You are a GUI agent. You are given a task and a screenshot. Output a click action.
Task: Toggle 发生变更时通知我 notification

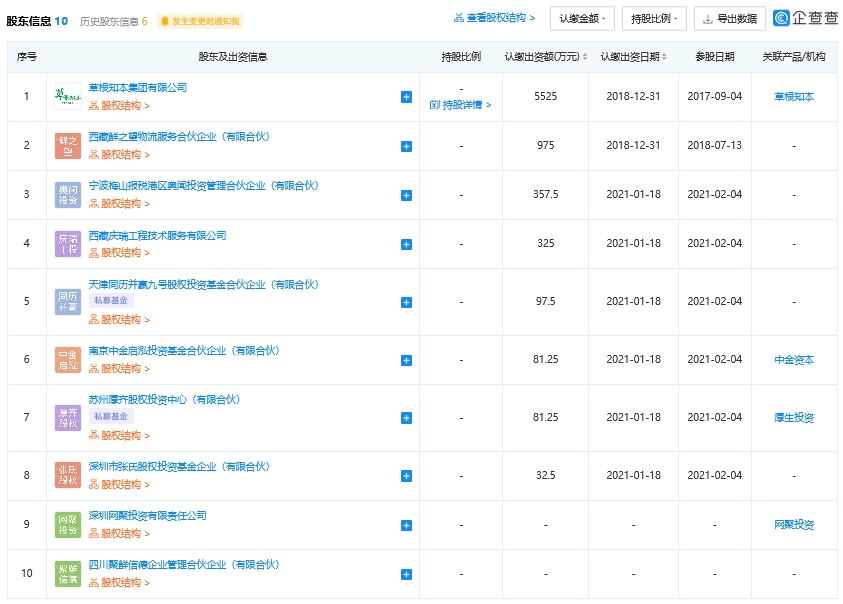200,21
